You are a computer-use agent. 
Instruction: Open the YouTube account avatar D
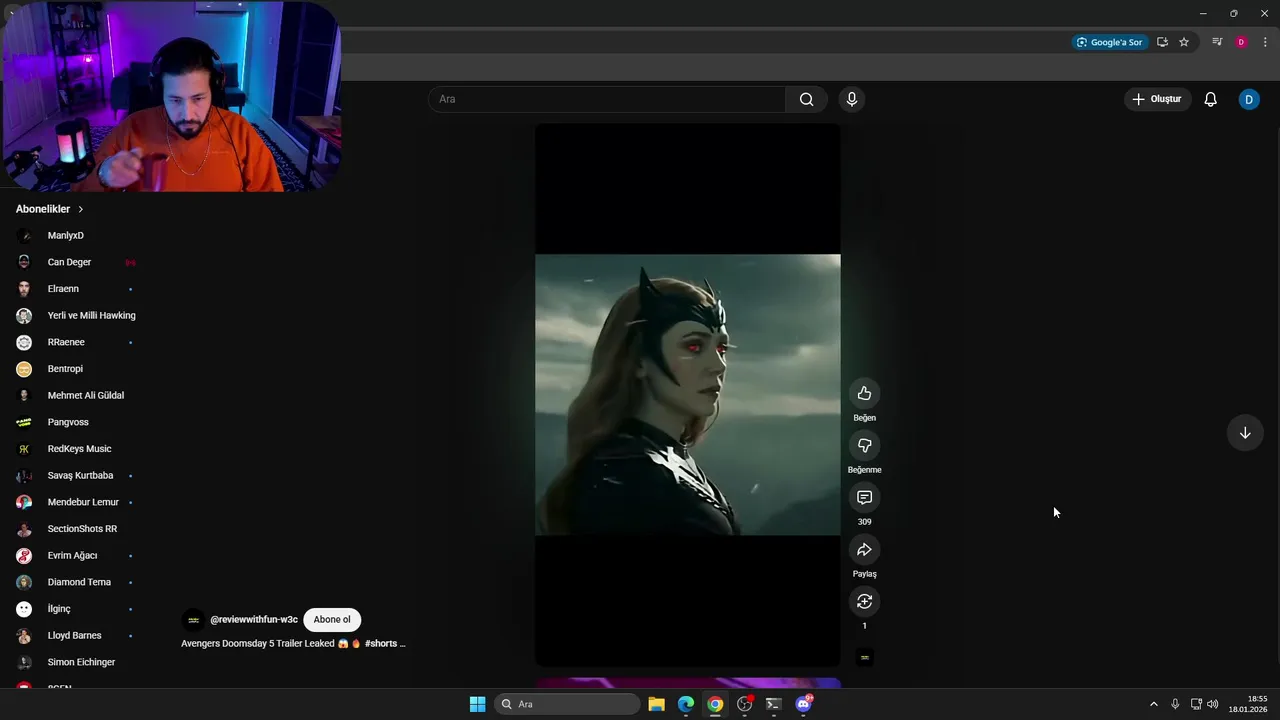1249,99
